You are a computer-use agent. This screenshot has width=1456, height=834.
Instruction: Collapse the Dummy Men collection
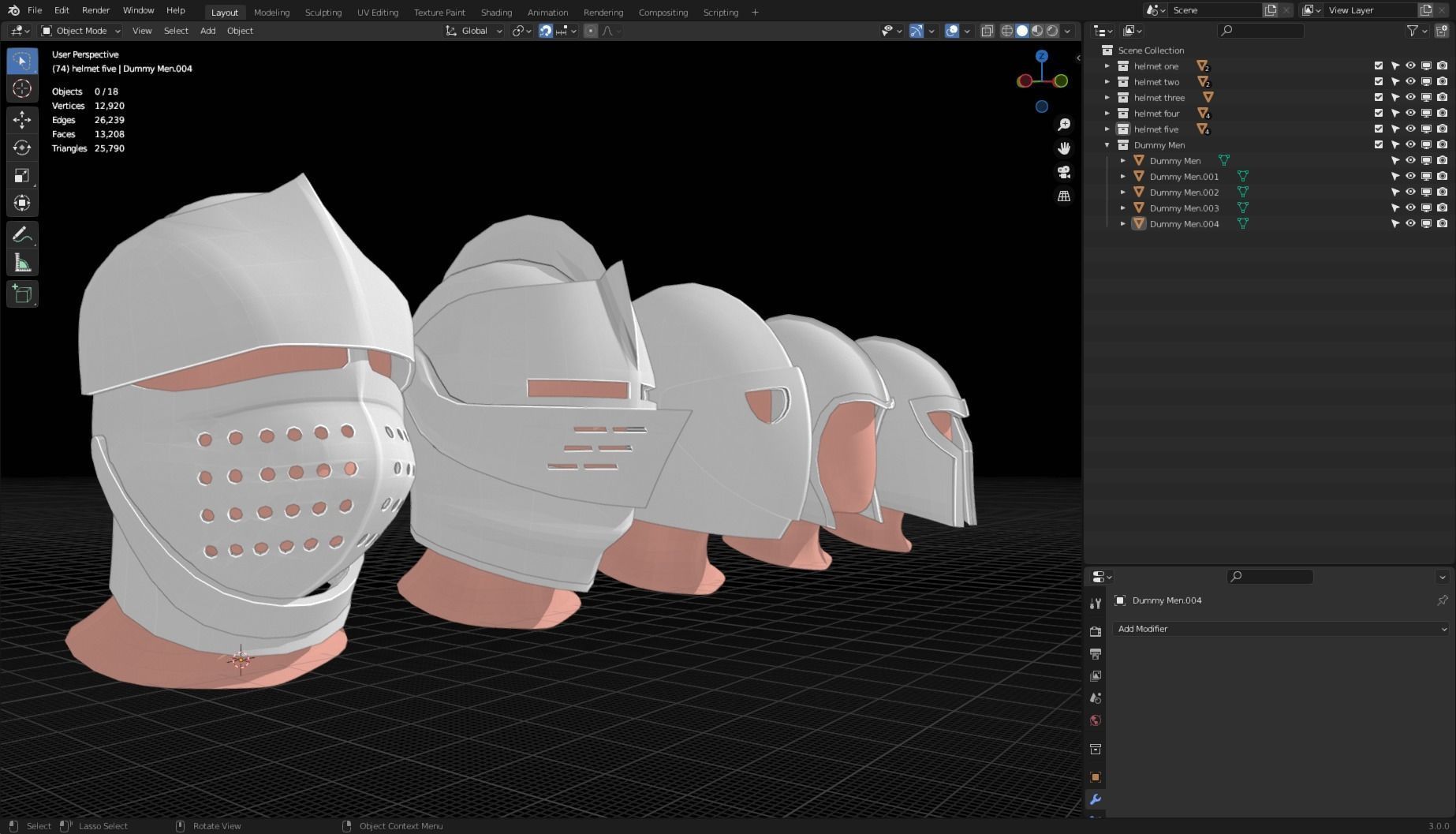point(1107,145)
